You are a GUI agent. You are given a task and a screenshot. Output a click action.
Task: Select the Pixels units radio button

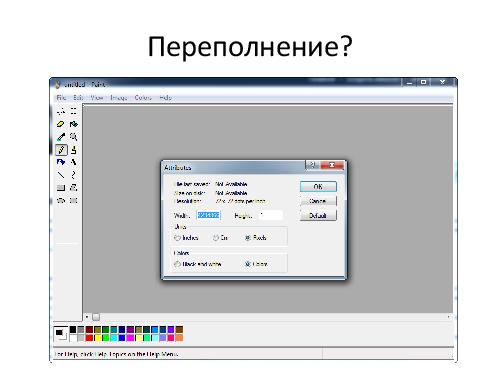coord(248,238)
